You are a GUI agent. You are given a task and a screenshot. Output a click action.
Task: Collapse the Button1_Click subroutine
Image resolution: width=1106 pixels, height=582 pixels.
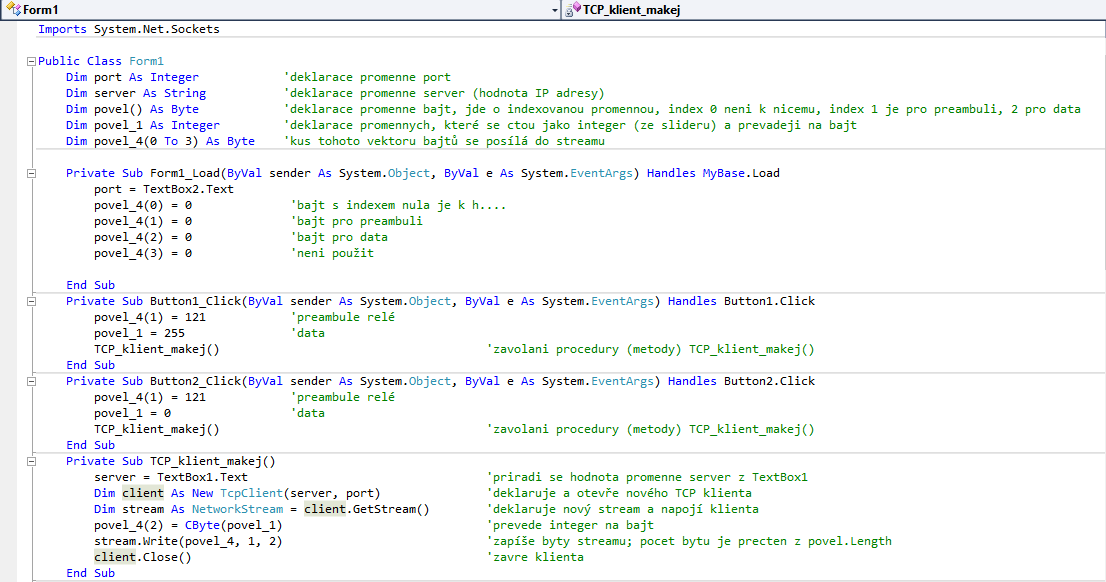click(32, 301)
